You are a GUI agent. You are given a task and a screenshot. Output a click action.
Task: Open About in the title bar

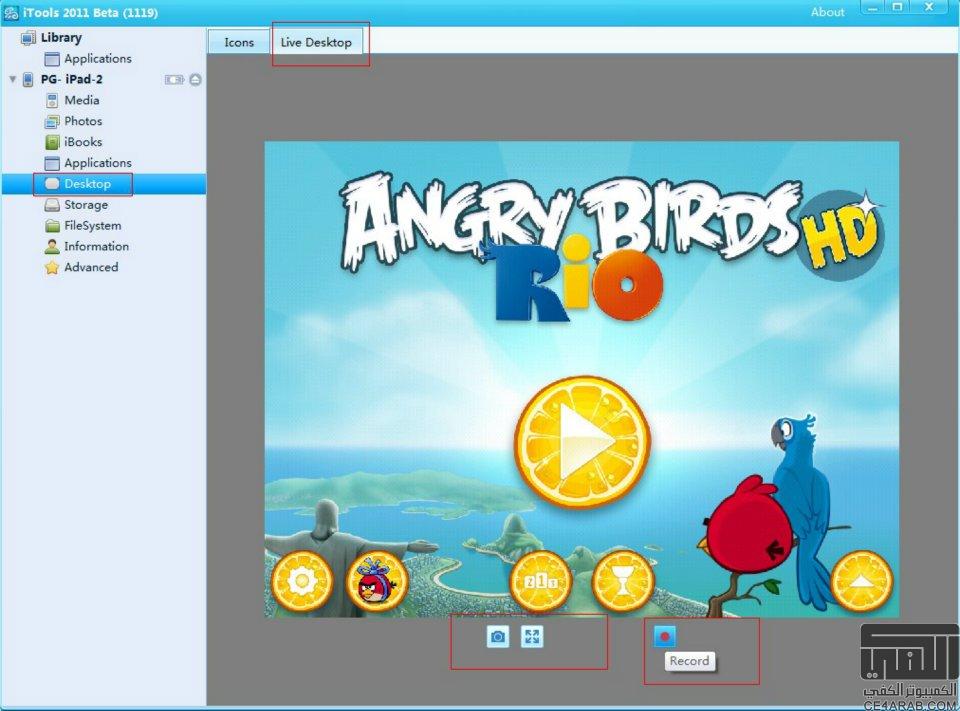pos(827,12)
